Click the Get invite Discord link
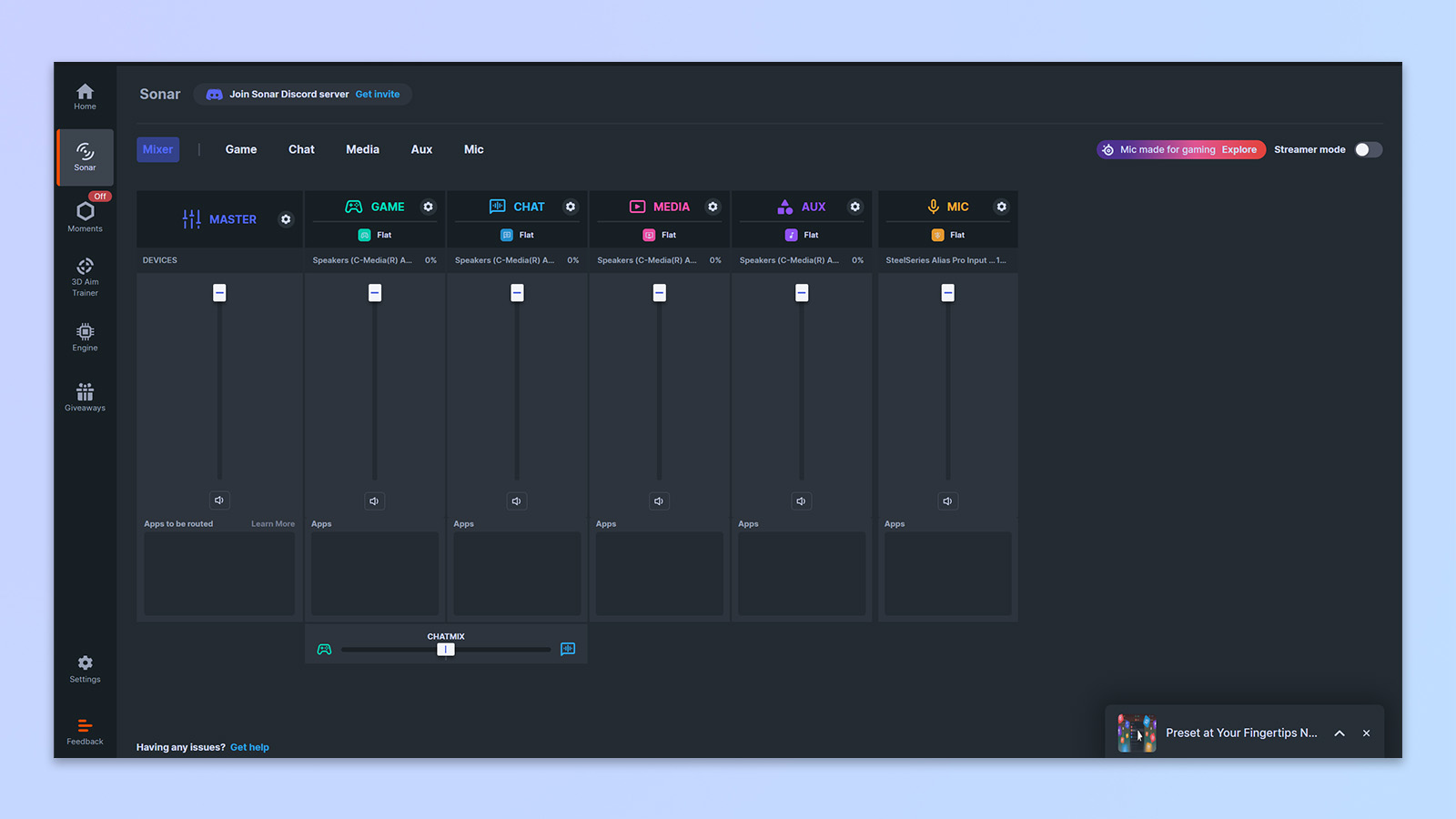Image resolution: width=1456 pixels, height=819 pixels. [x=377, y=95]
